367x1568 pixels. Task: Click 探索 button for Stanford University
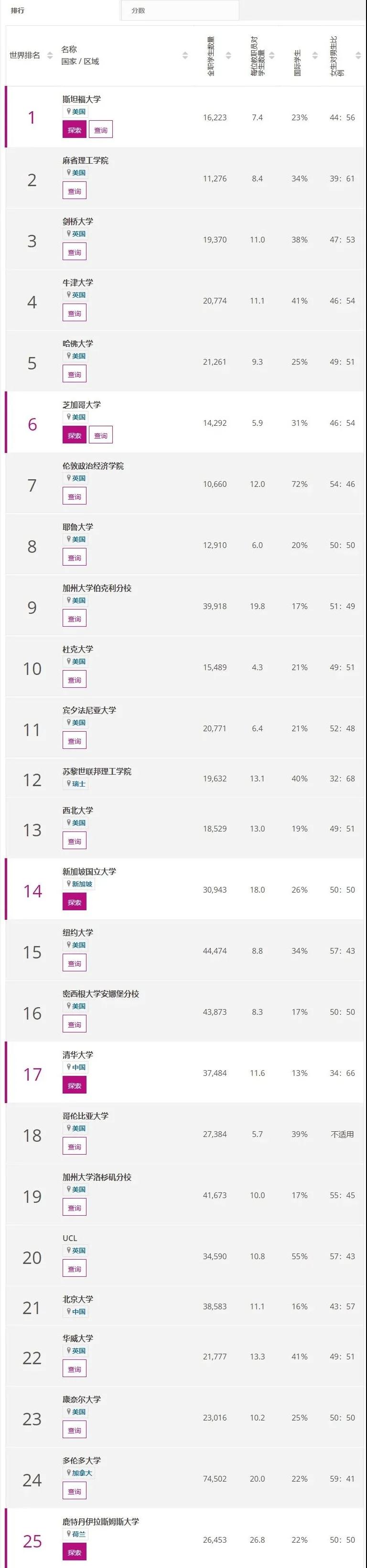pos(75,130)
